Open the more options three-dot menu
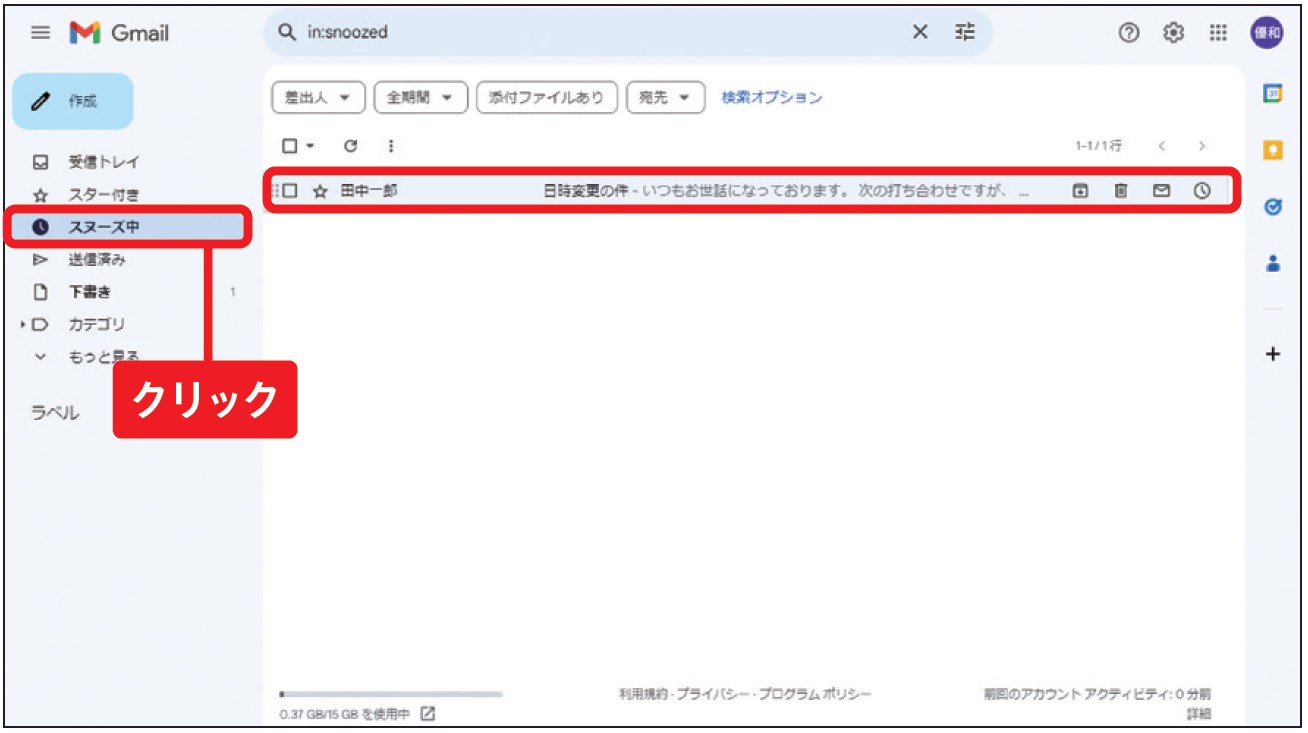Screen dimensions: 1308x733 click(x=390, y=146)
